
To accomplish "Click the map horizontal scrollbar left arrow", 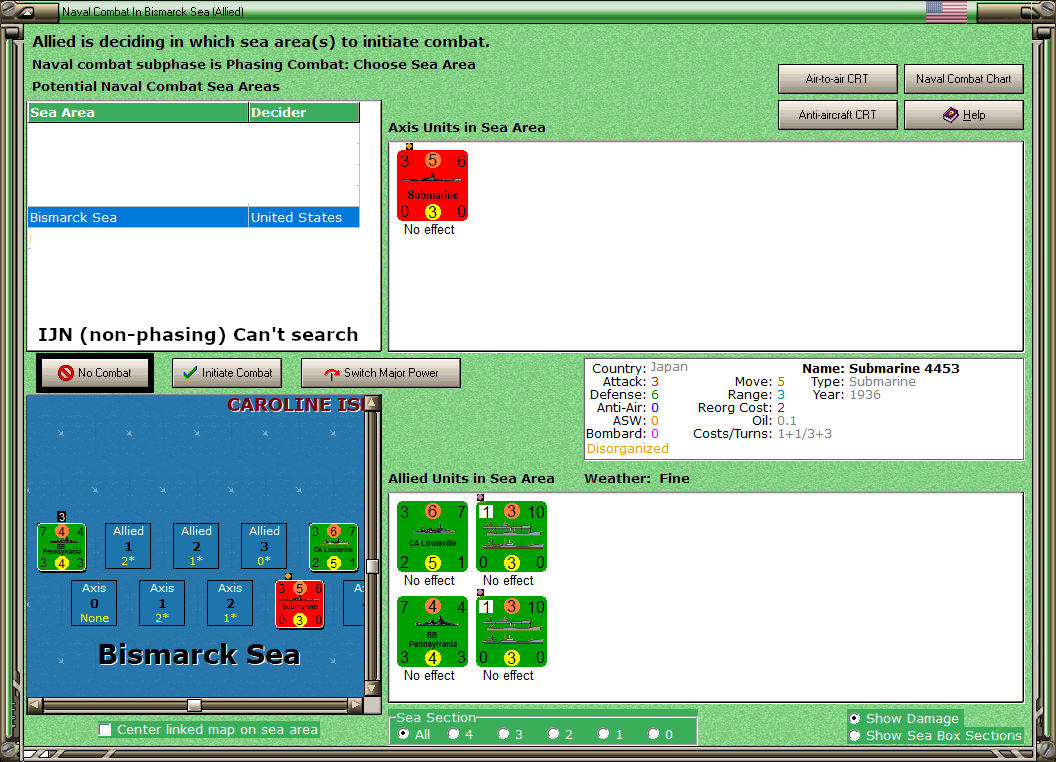I will point(35,705).
